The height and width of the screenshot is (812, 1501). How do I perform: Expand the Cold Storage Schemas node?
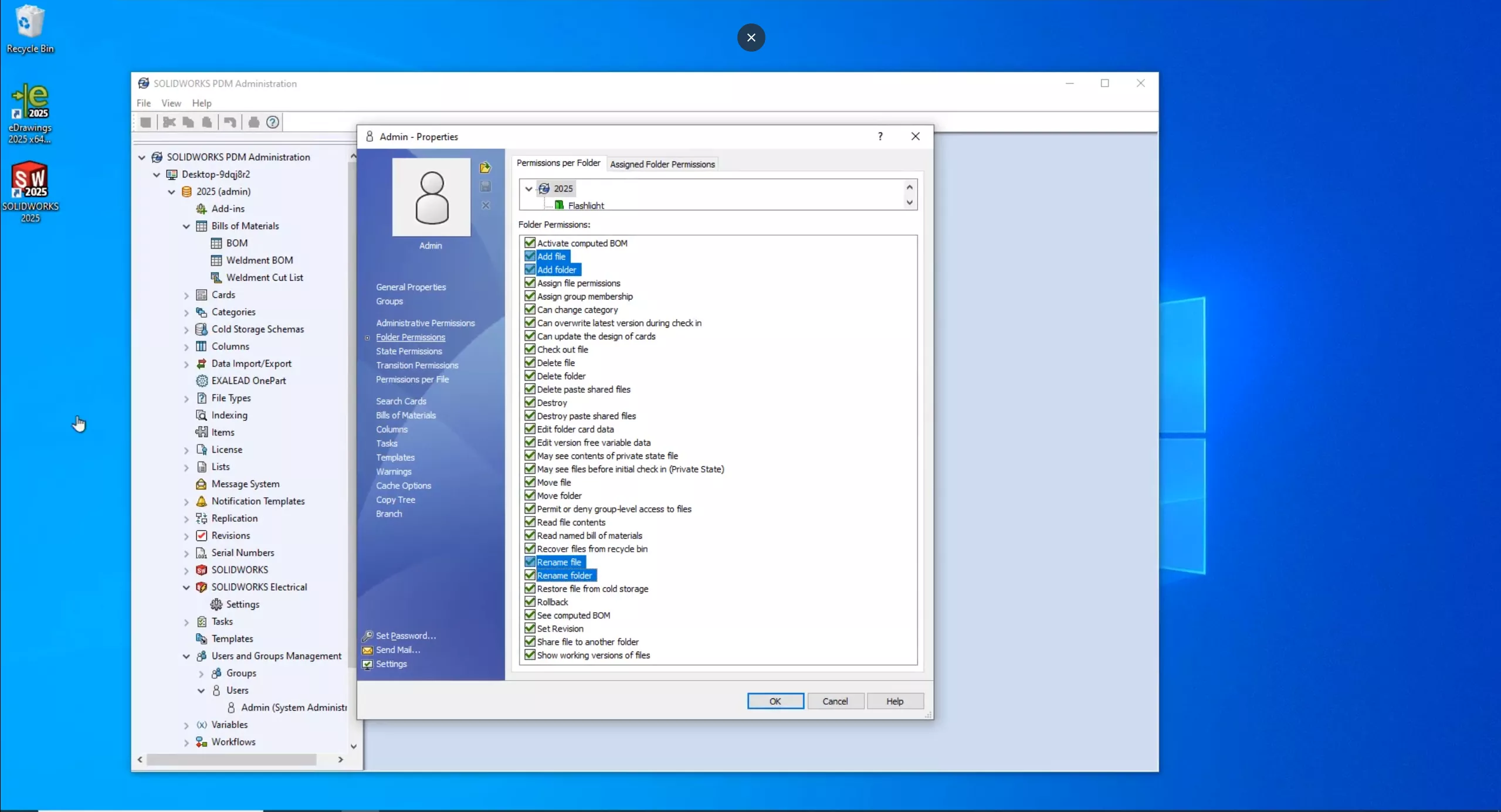click(186, 330)
